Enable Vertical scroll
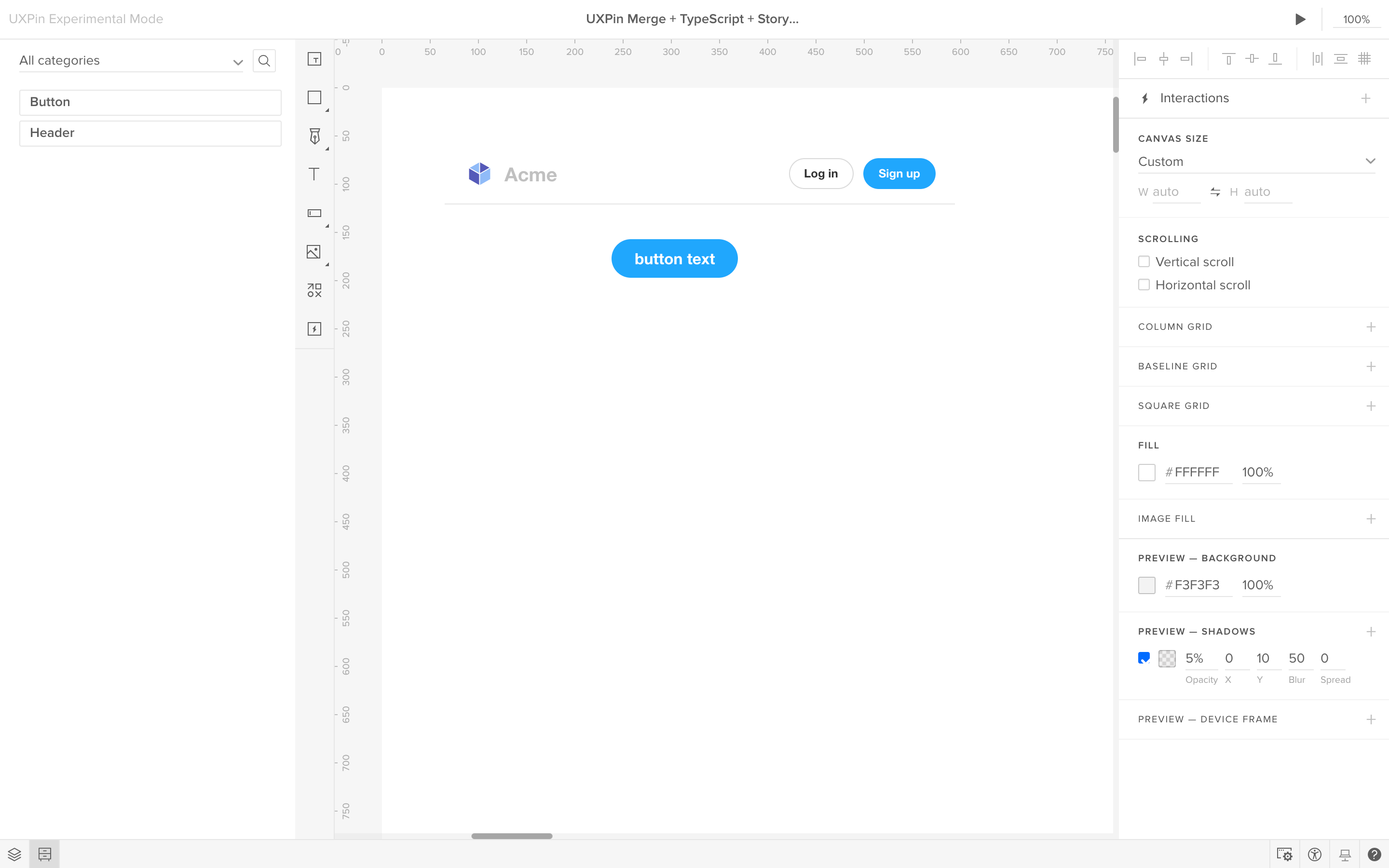Image resolution: width=1389 pixels, height=868 pixels. click(1144, 261)
